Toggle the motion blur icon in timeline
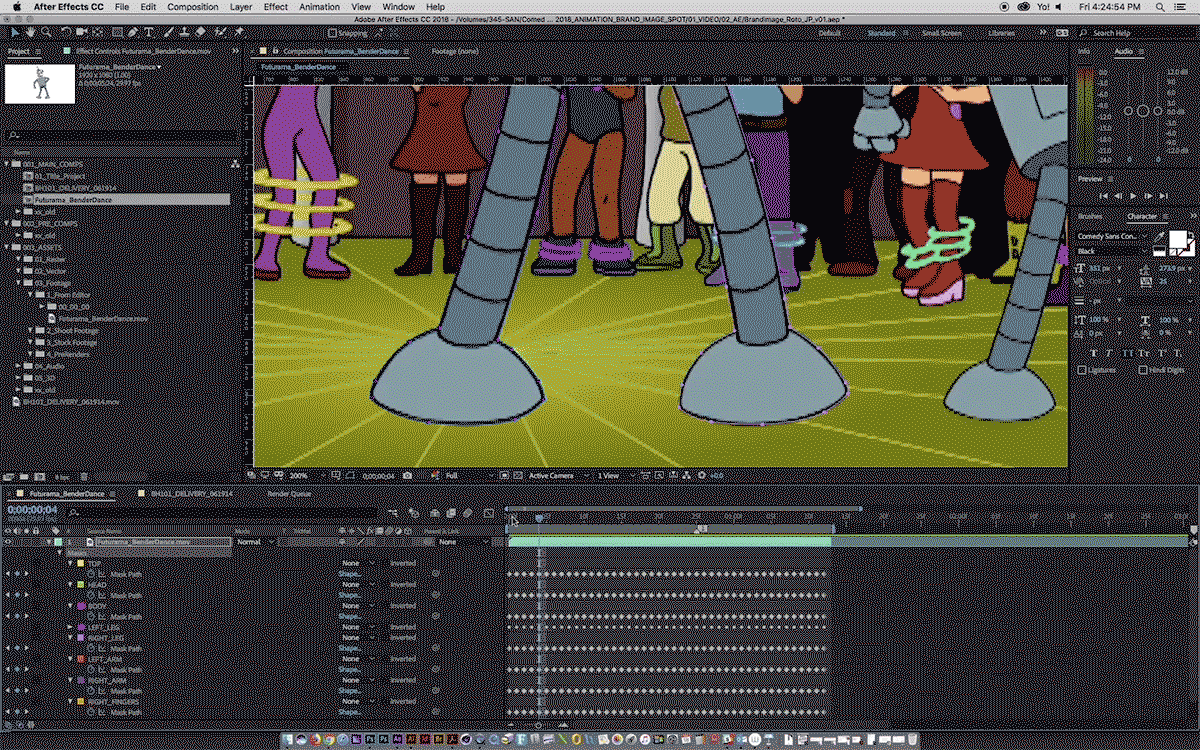This screenshot has width=1200, height=750. coord(468,513)
